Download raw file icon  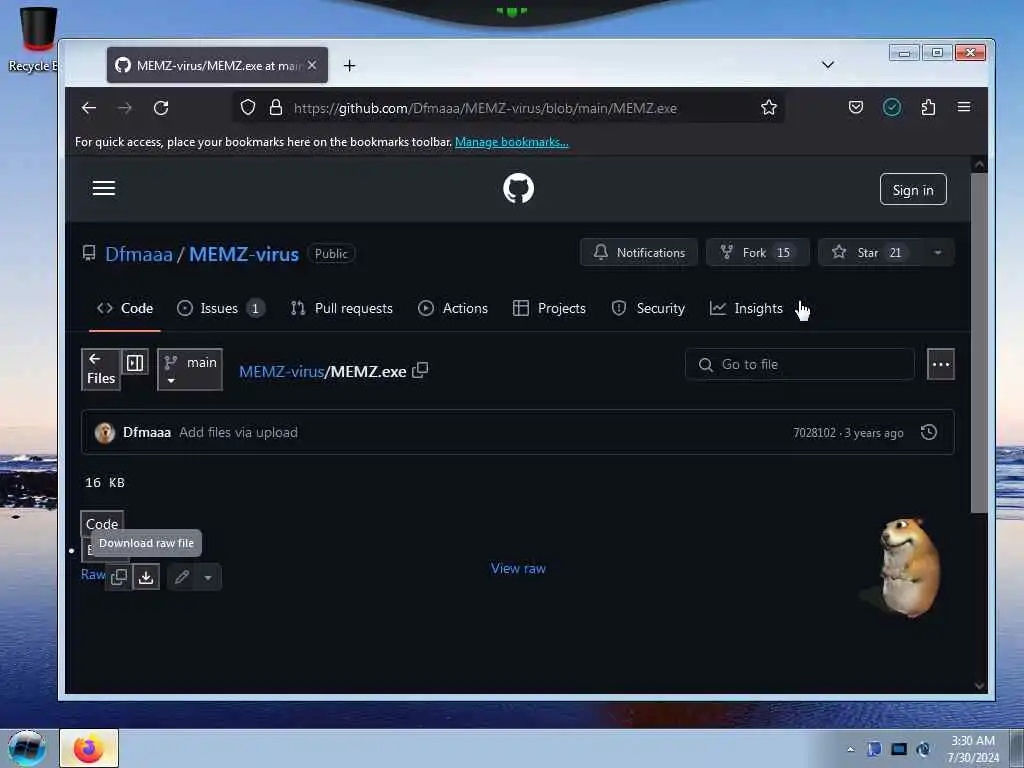(146, 577)
